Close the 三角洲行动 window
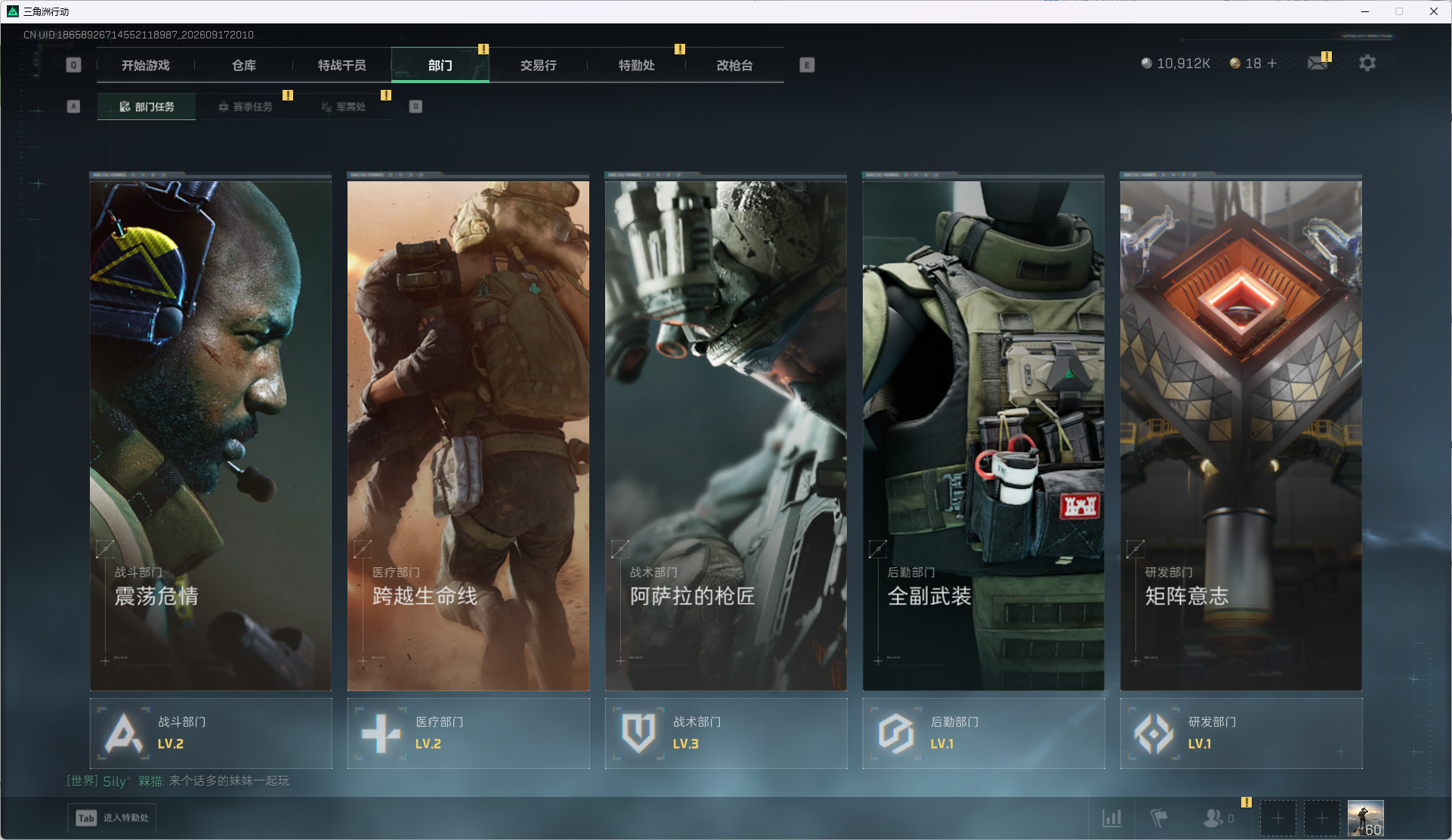Screen dimensions: 1452x840 (1434, 11)
